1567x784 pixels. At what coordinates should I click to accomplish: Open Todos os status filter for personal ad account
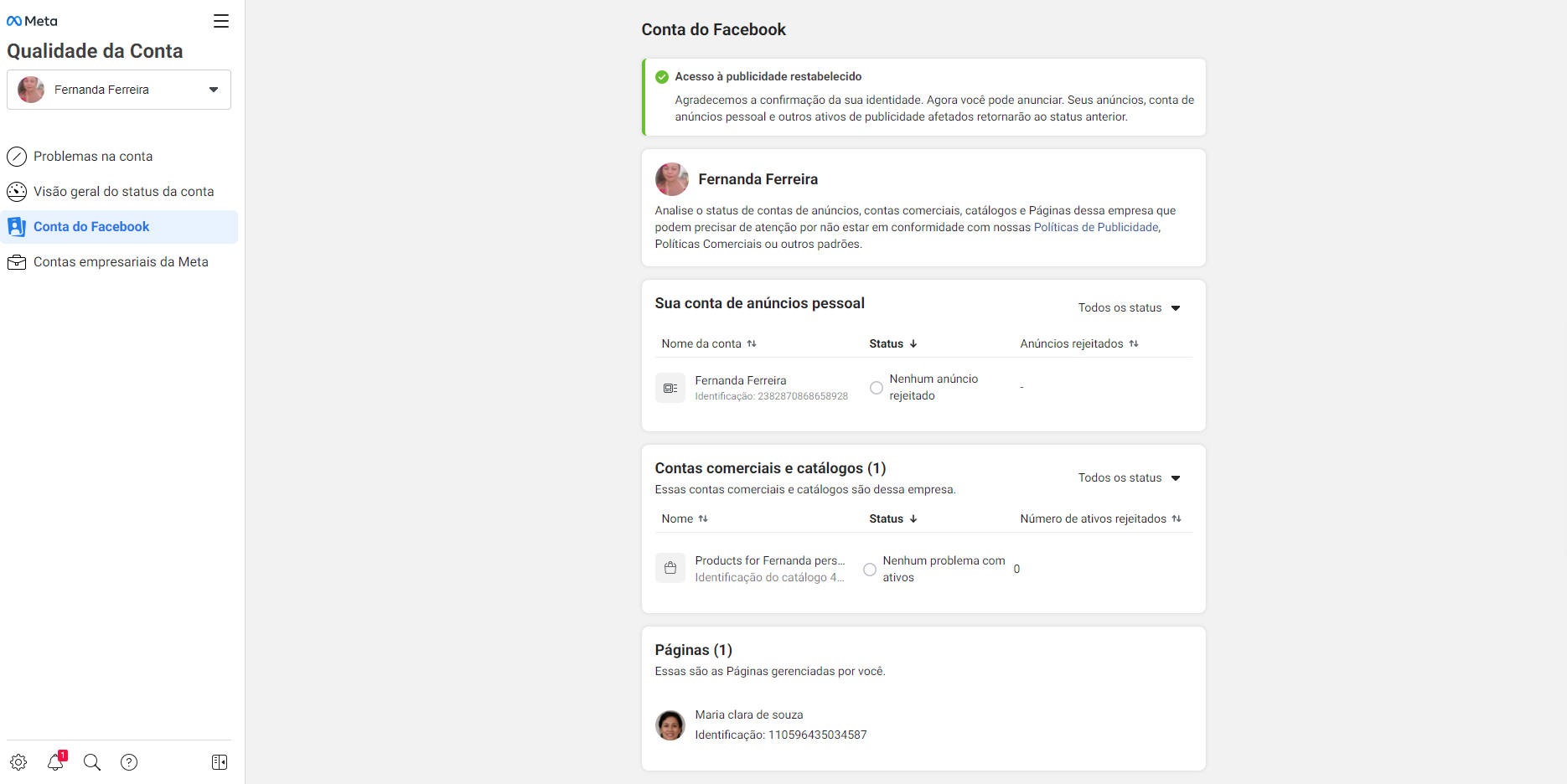click(x=1129, y=307)
